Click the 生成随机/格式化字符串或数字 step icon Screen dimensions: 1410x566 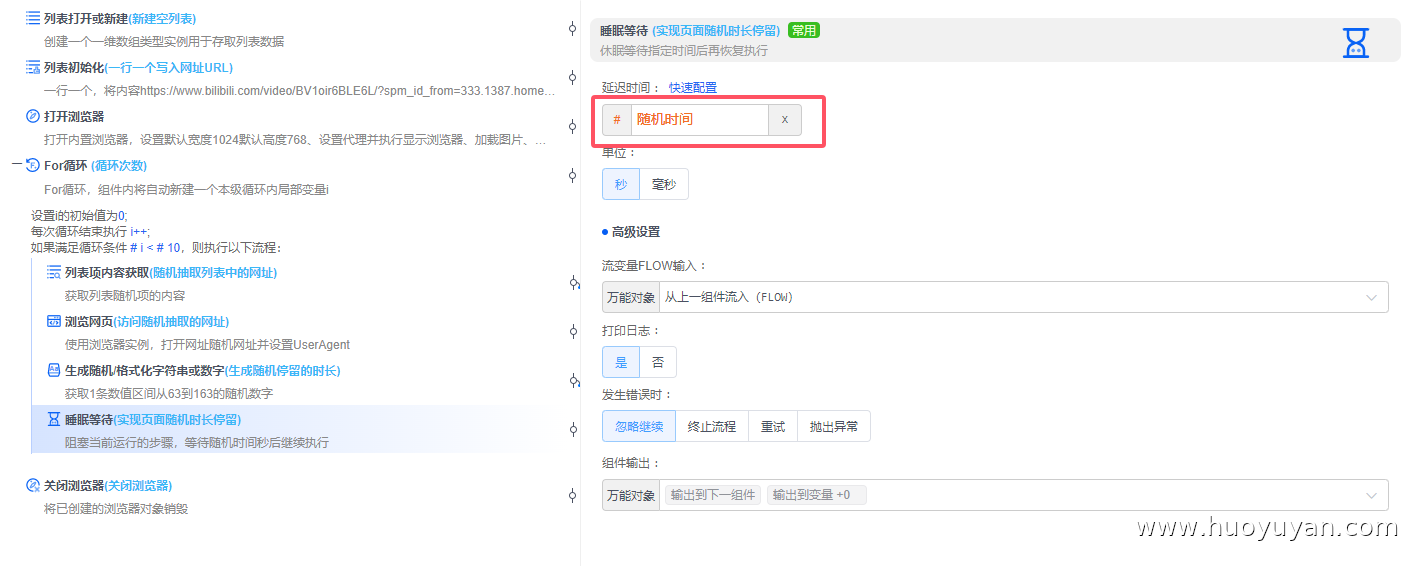[54, 370]
